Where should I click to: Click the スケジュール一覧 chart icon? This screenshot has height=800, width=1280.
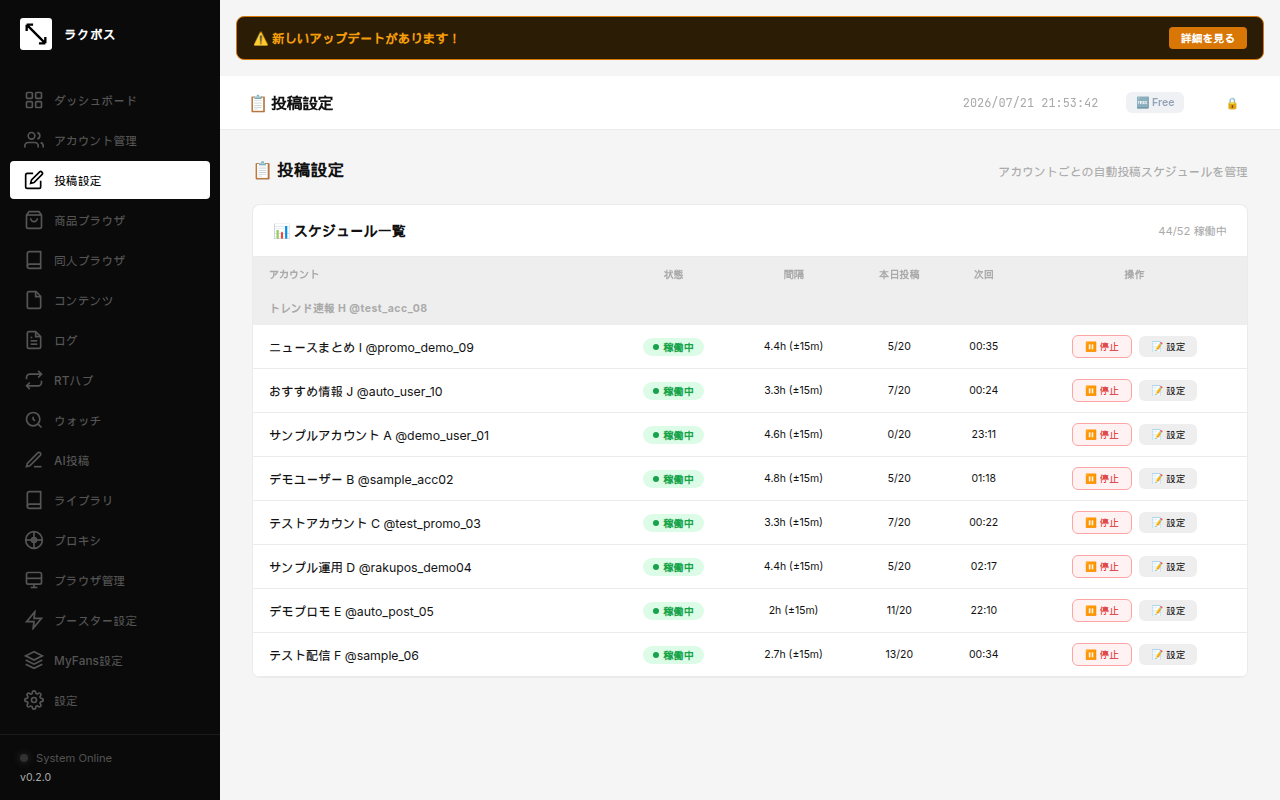point(281,231)
